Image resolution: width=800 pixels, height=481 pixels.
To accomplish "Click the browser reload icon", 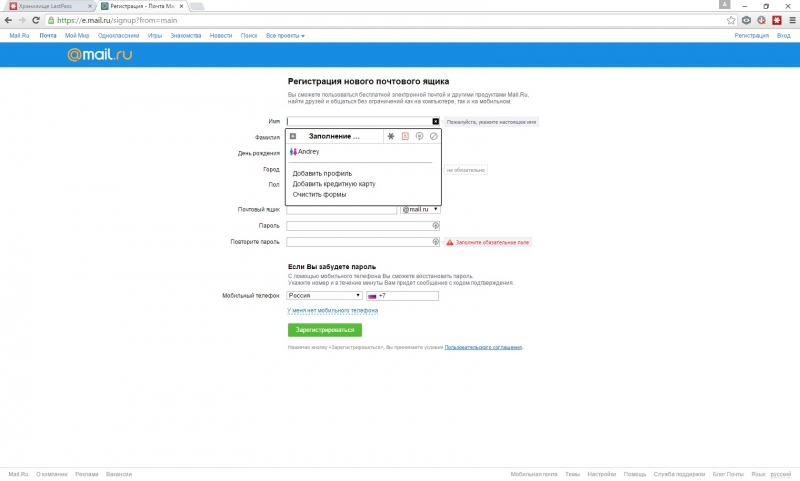I will (36, 20).
